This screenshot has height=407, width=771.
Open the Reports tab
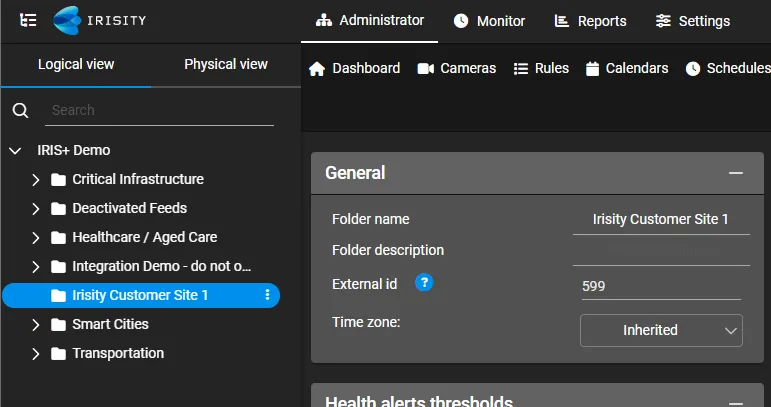(591, 21)
